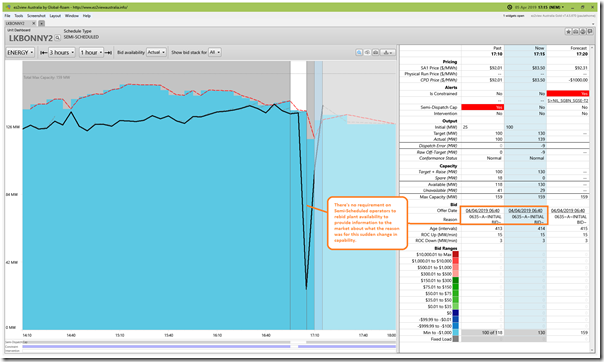
Task: Click the $0 navy blue swatch
Action: click(455, 313)
